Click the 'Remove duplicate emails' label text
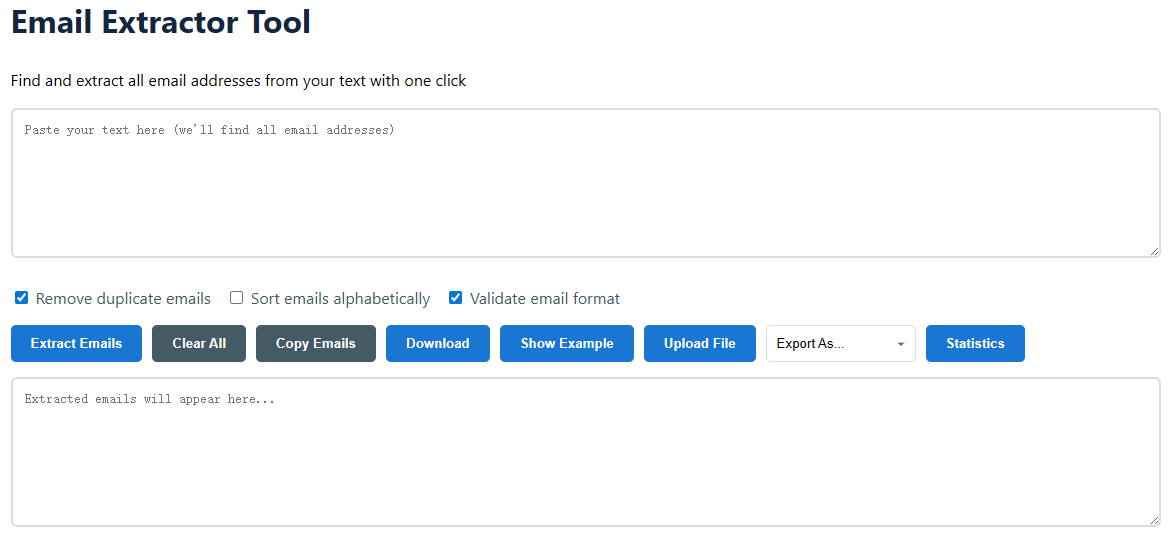The image size is (1171, 536). [123, 299]
